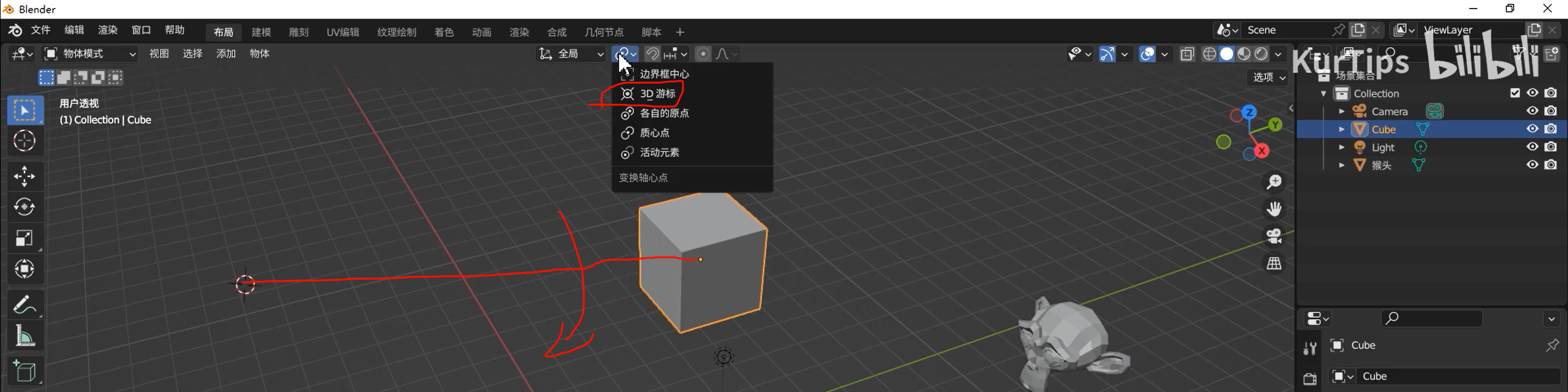Toggle X-ray display icon
This screenshot has height=392, width=1568.
pos(1187,54)
